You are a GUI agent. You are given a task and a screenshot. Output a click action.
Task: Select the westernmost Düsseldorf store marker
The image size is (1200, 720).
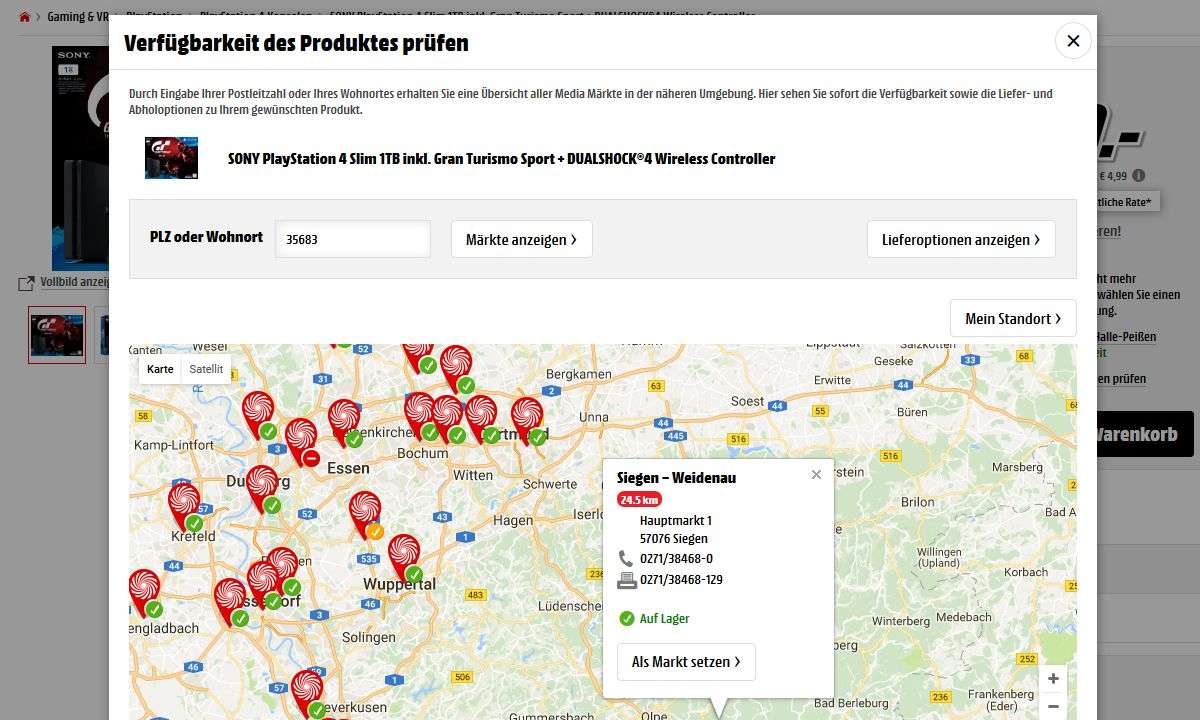(x=230, y=602)
